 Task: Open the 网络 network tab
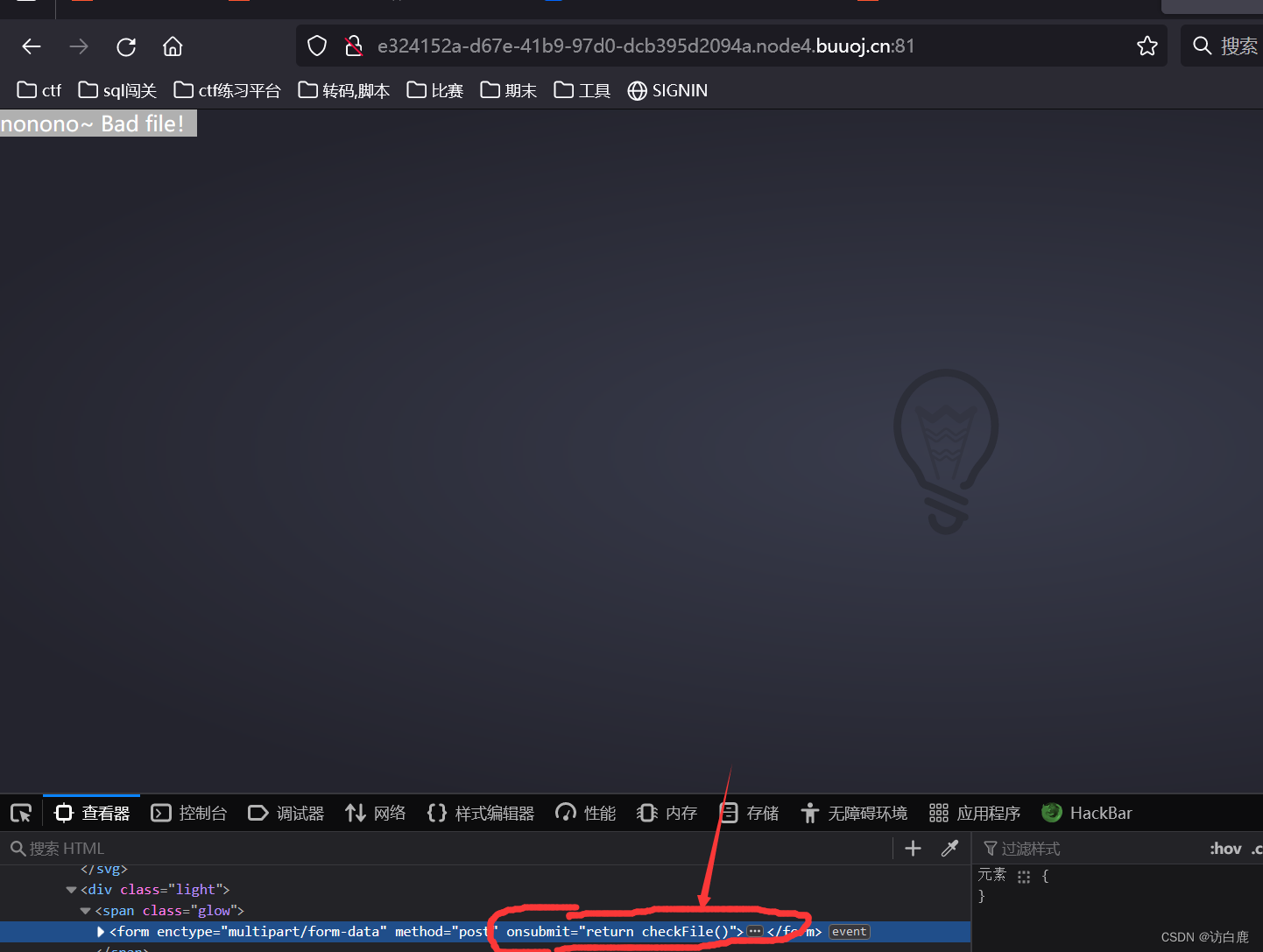376,814
